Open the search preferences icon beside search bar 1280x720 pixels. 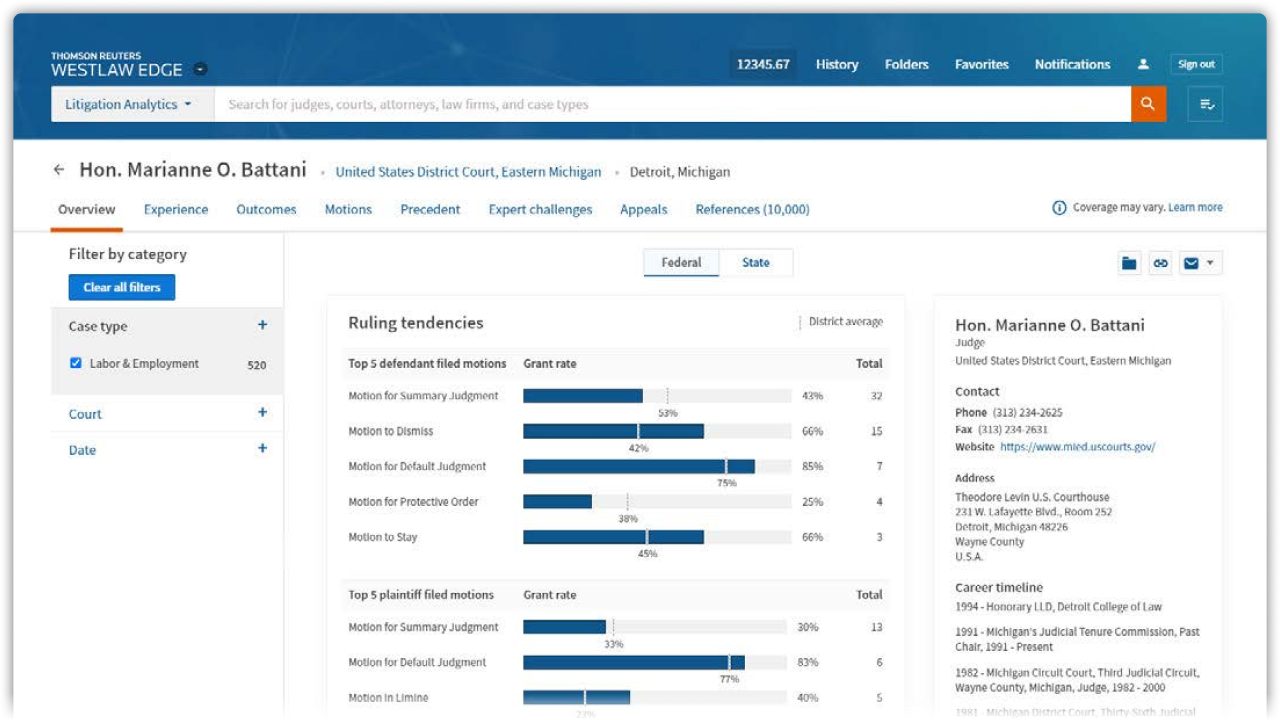(x=1205, y=103)
